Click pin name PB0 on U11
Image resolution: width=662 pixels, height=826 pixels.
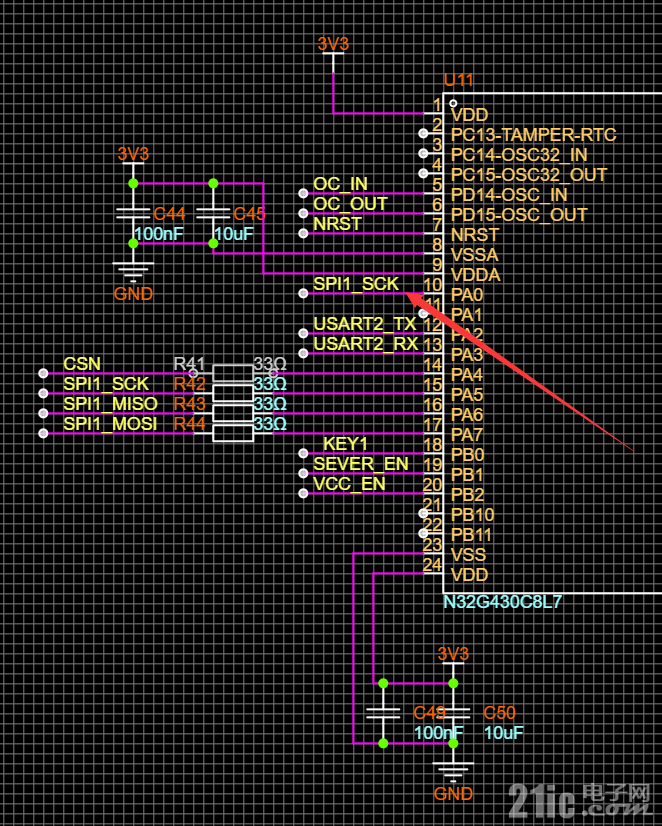[467, 455]
